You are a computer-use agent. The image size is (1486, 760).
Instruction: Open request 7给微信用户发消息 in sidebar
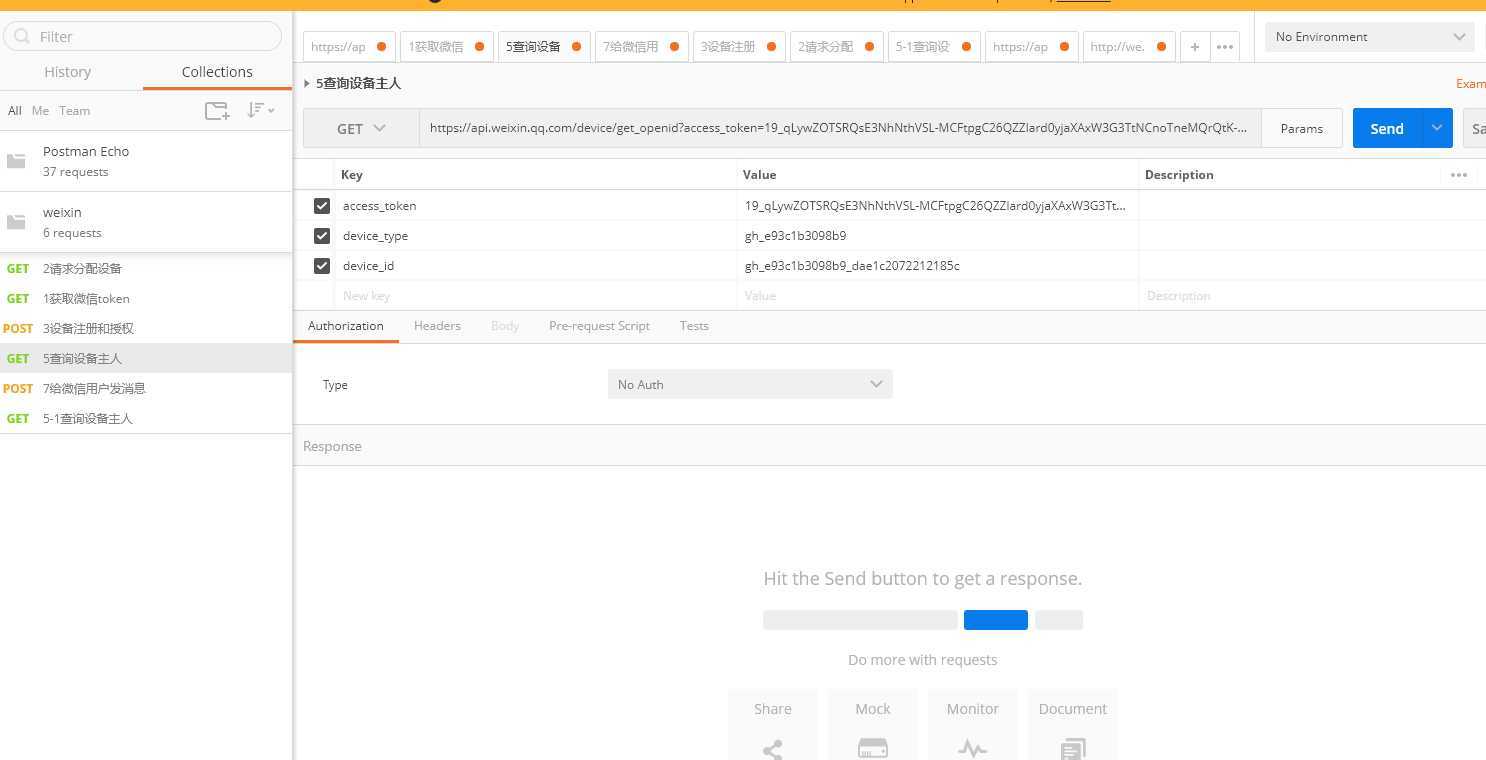point(146,388)
